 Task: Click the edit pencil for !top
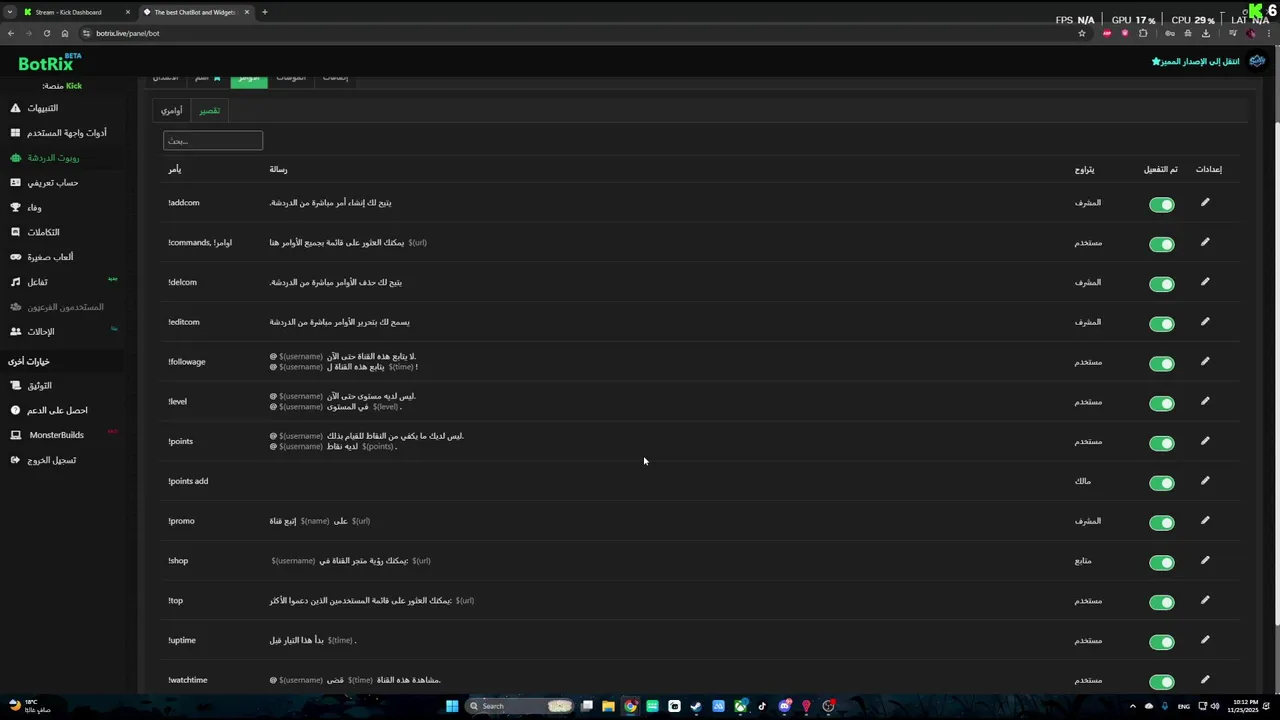point(1205,600)
